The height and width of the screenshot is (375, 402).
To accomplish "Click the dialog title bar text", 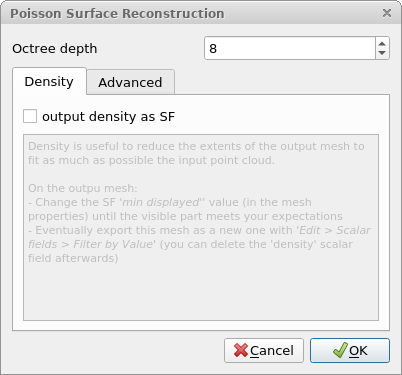I will 117,14.
